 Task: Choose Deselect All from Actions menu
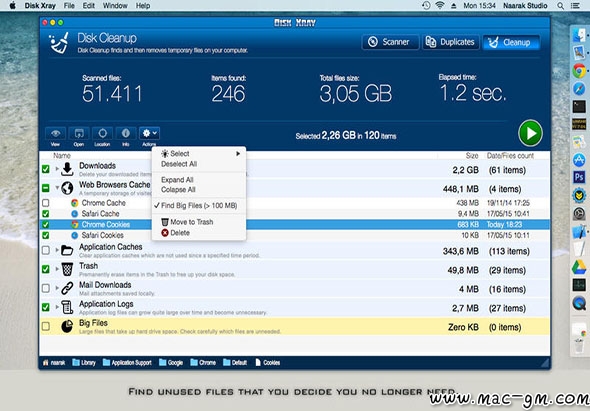coord(199,164)
